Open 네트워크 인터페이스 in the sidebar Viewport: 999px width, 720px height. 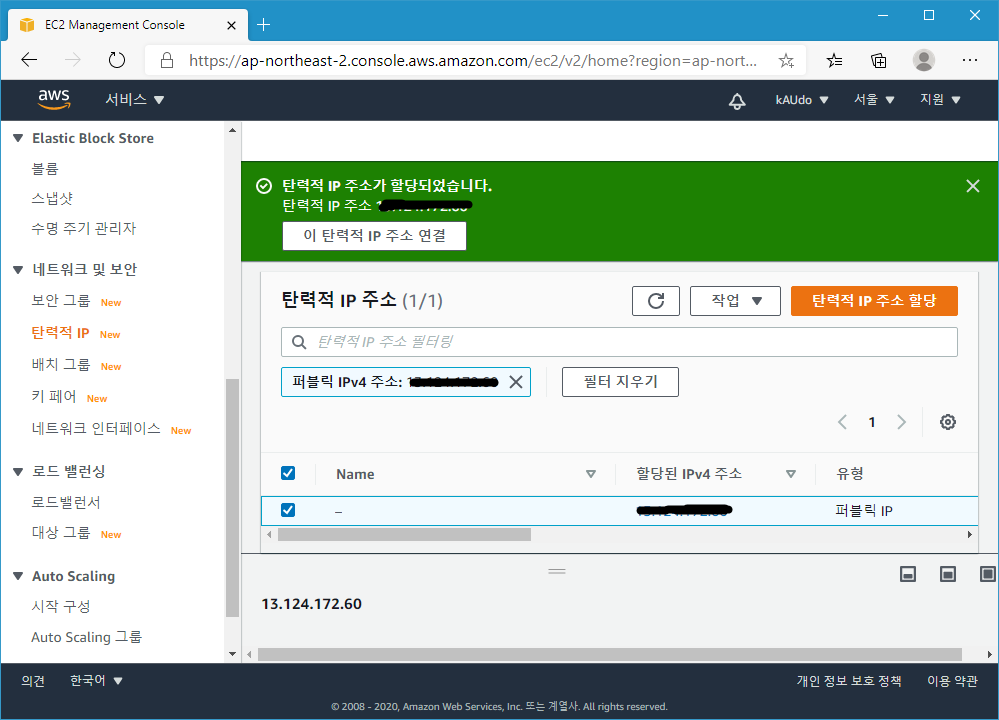pyautogui.click(x=96, y=428)
